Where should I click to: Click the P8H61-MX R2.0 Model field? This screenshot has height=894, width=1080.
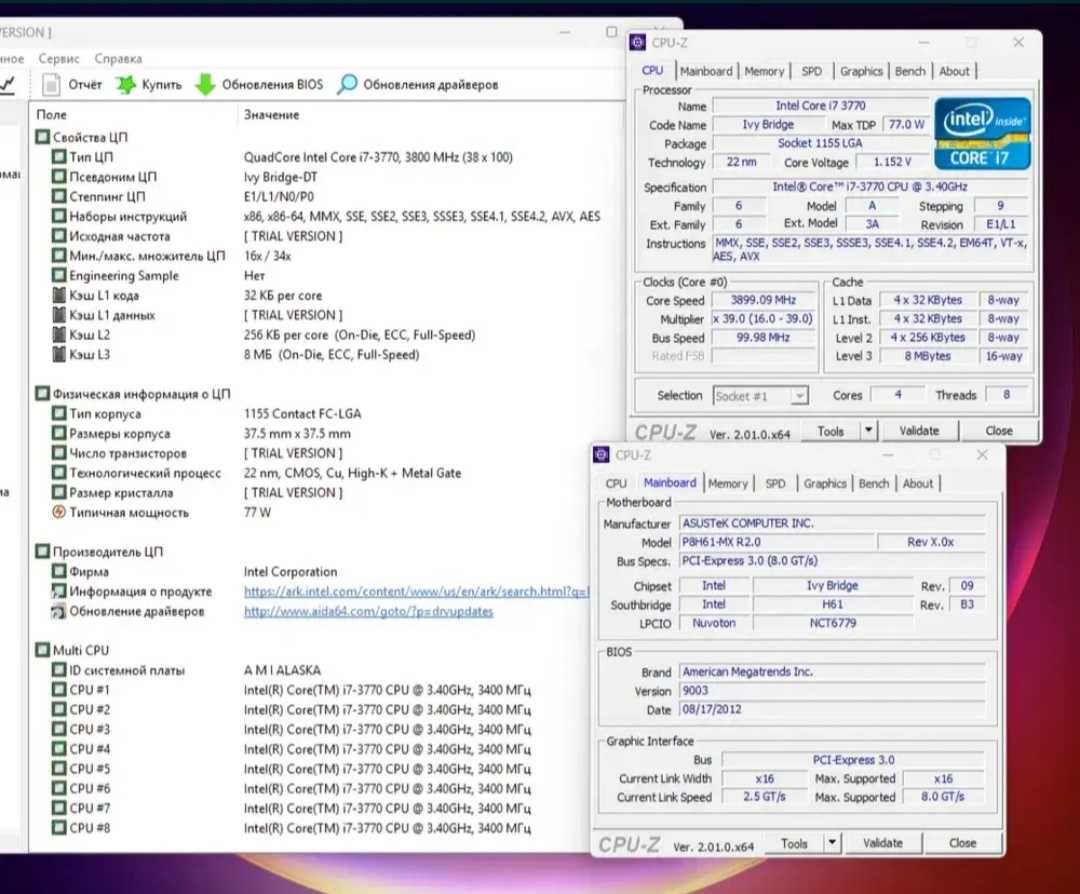777,542
